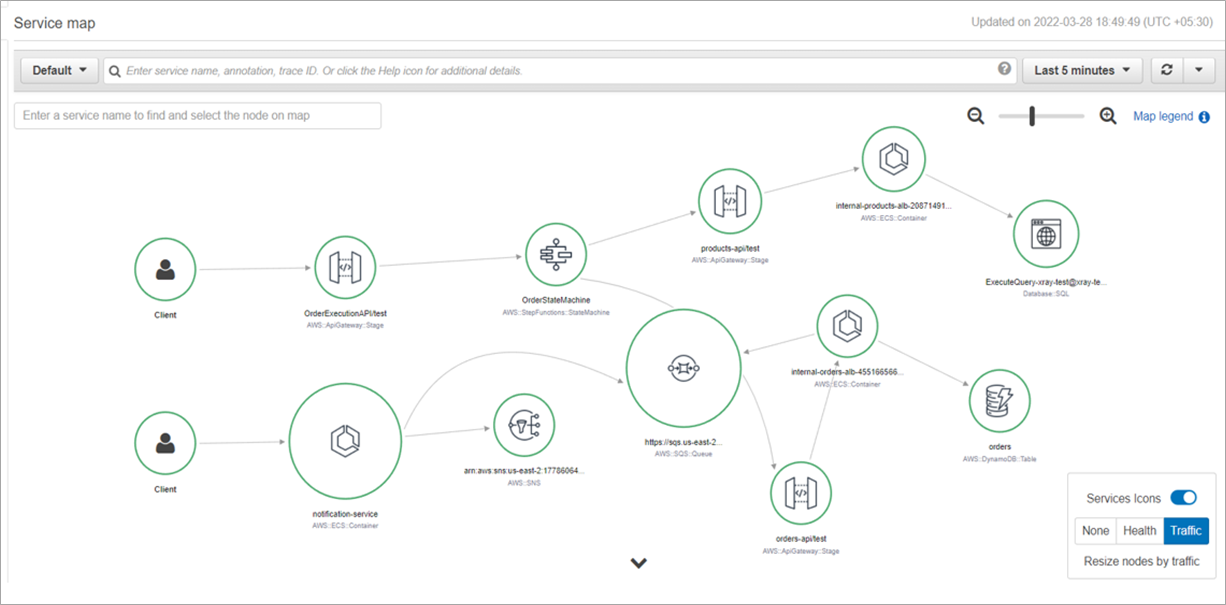Image resolution: width=1226 pixels, height=605 pixels.
Task: Open the orders-api/test API Gateway node
Action: click(801, 493)
